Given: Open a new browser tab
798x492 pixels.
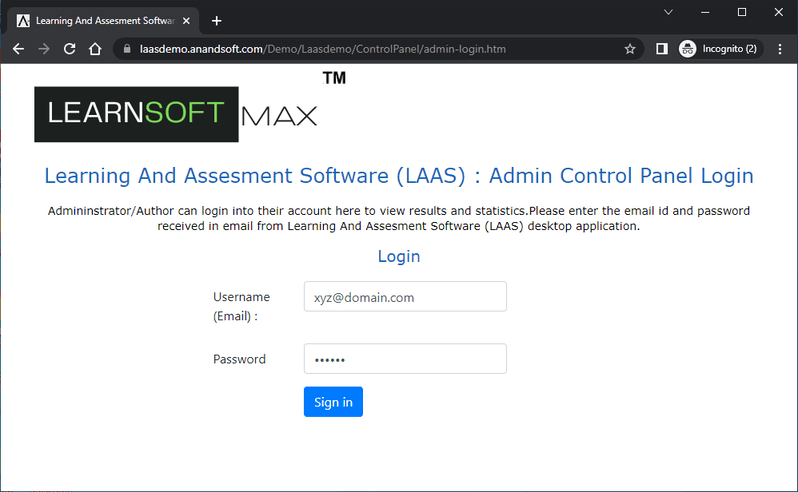Looking at the screenshot, I should pos(216,21).
